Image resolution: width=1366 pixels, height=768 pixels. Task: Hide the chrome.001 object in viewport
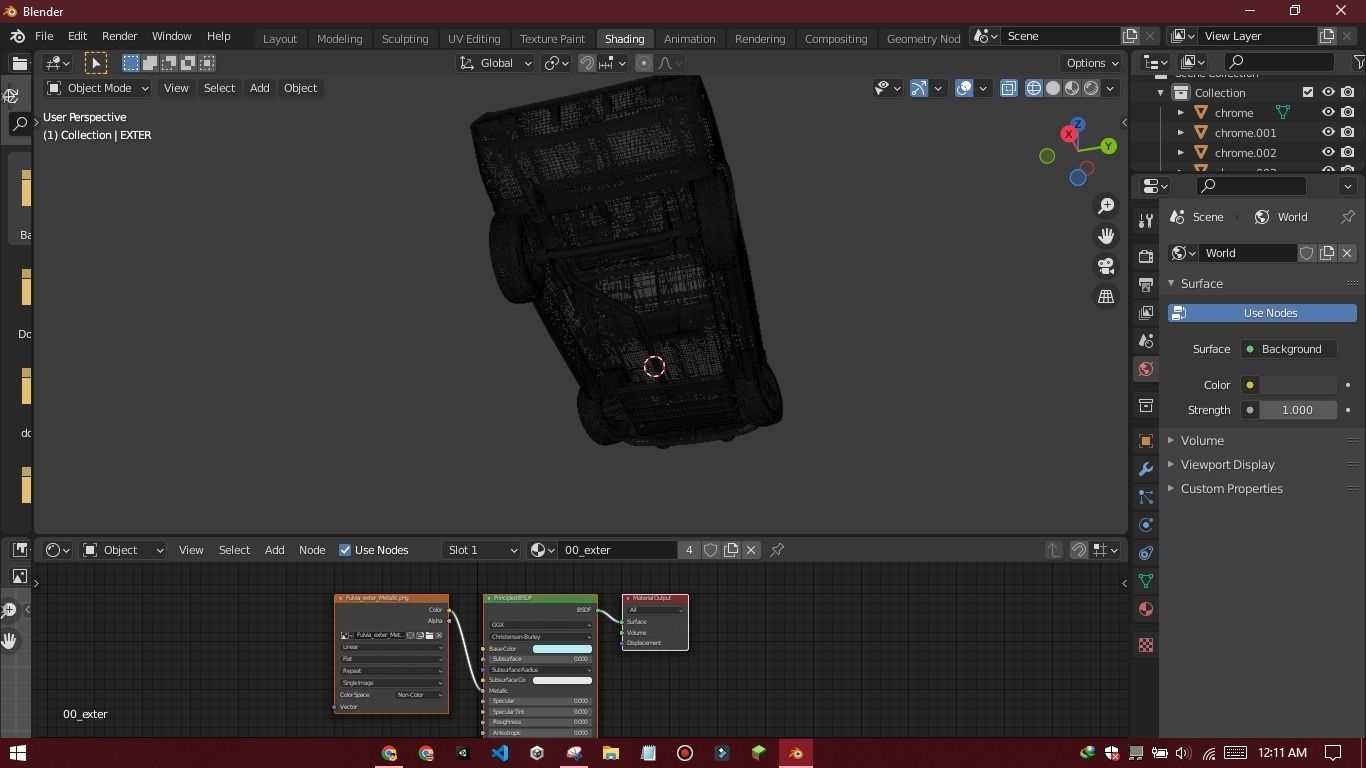[x=1328, y=133]
